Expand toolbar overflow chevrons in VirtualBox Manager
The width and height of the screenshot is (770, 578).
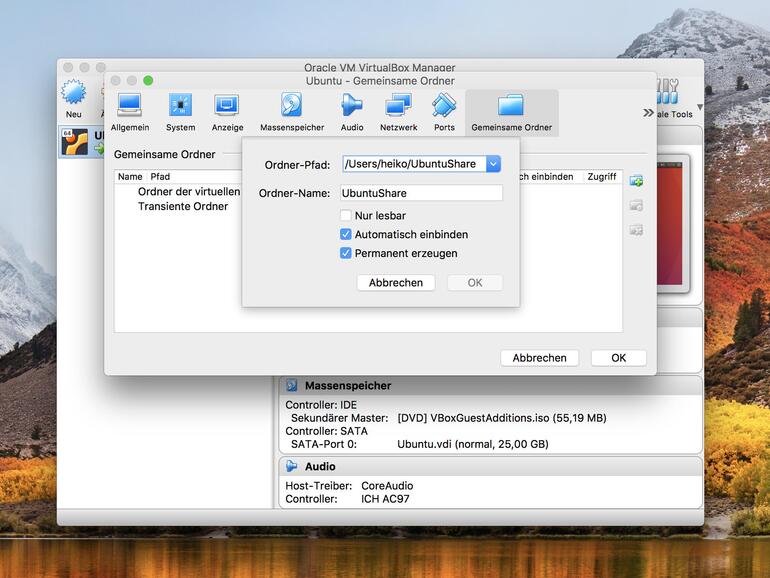648,113
